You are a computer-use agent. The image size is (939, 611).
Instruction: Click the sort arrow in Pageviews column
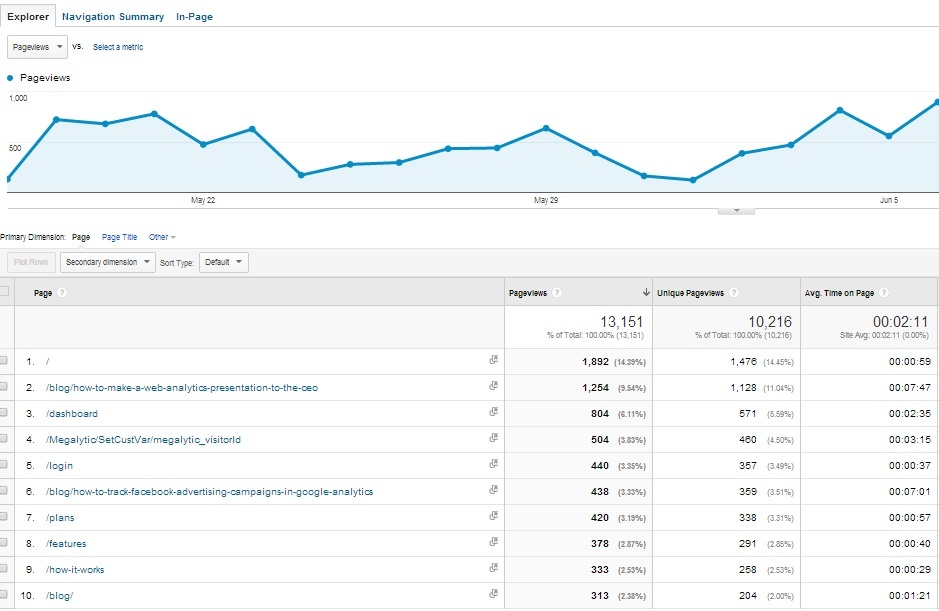(645, 293)
